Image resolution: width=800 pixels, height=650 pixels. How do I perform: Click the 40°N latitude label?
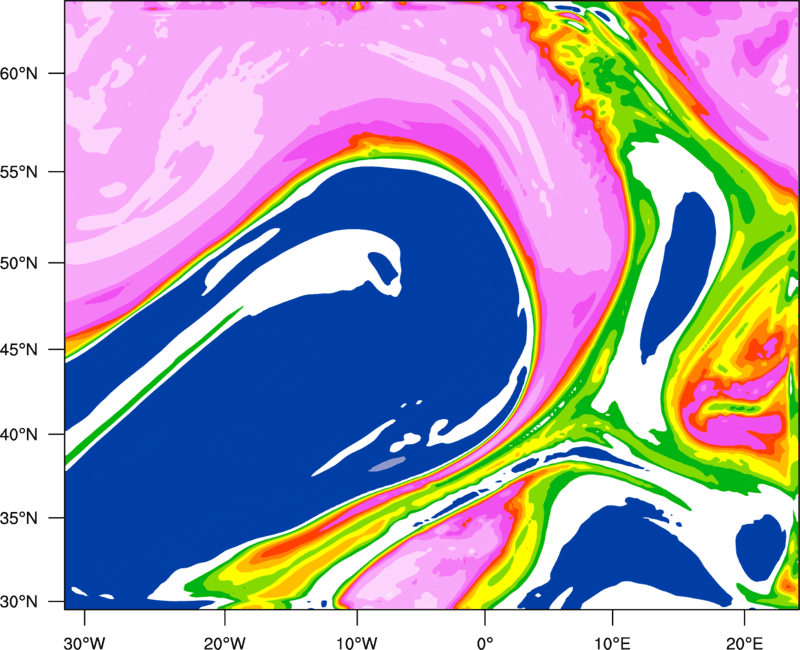pos(19,435)
